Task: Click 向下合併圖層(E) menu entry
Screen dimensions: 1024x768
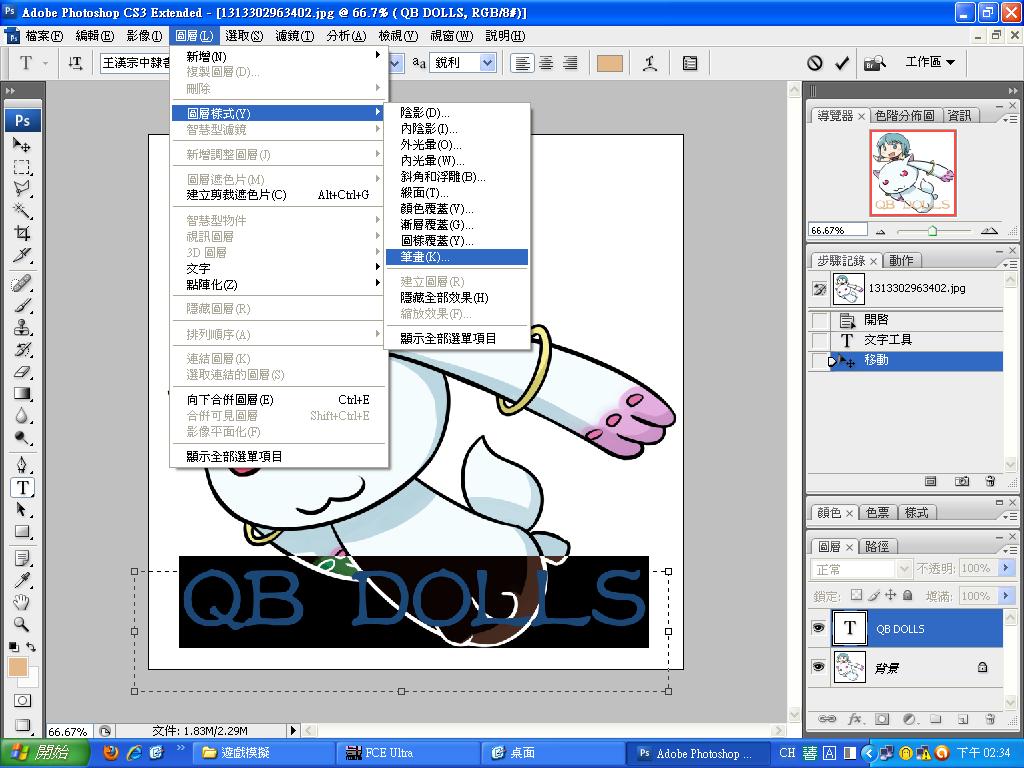Action: [279, 400]
